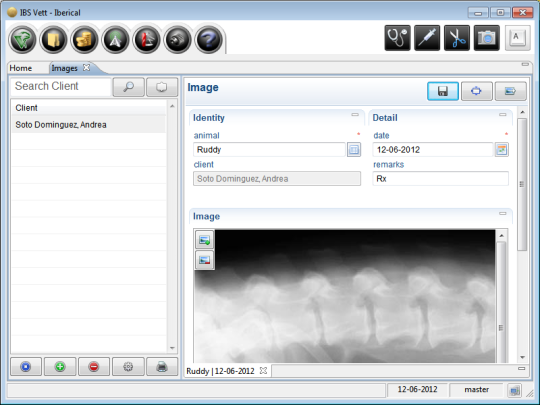Remove picture with red-mark image icon
The width and height of the screenshot is (540, 405).
pos(205,260)
